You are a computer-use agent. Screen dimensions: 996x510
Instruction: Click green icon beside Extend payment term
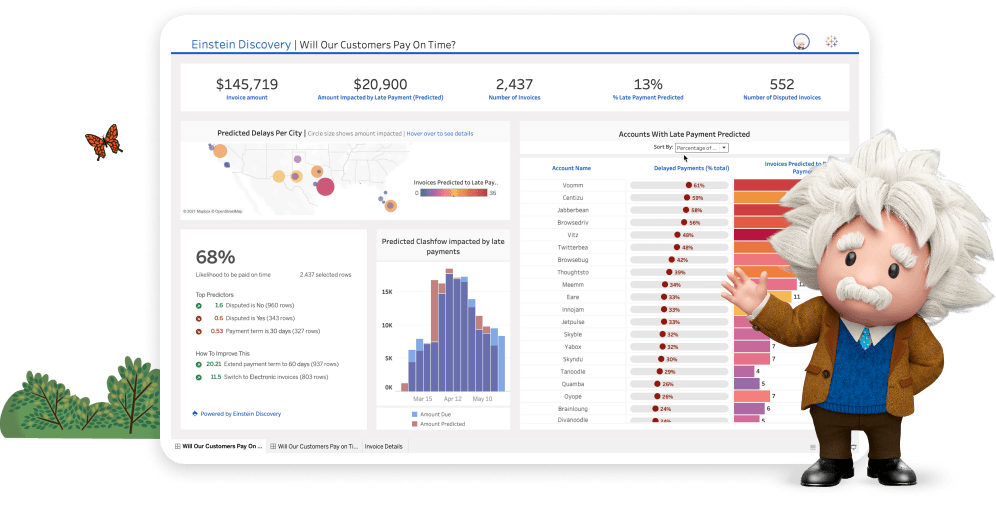point(198,365)
